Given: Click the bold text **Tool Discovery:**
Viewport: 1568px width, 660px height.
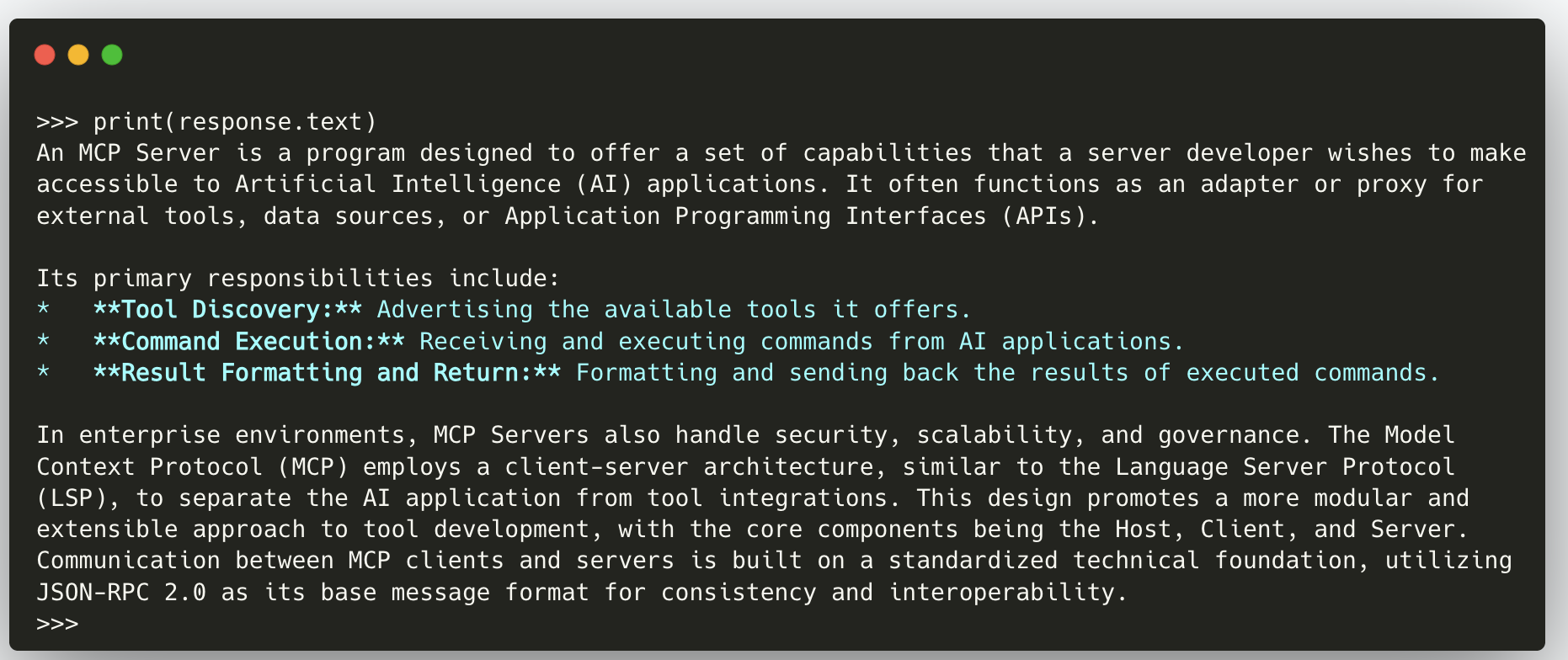Looking at the screenshot, I should click(x=228, y=310).
